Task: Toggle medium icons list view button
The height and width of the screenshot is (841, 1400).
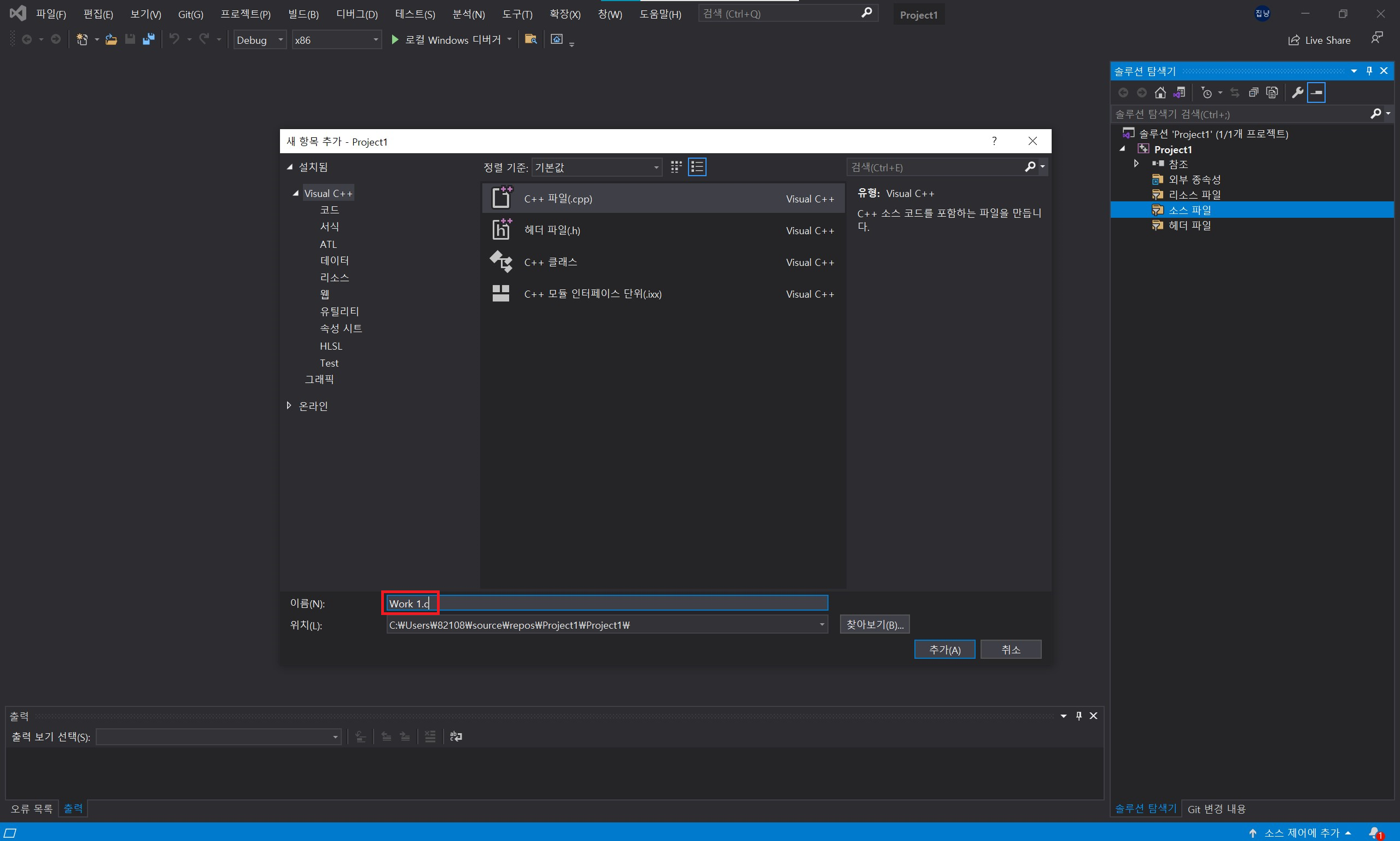Action: click(x=697, y=166)
